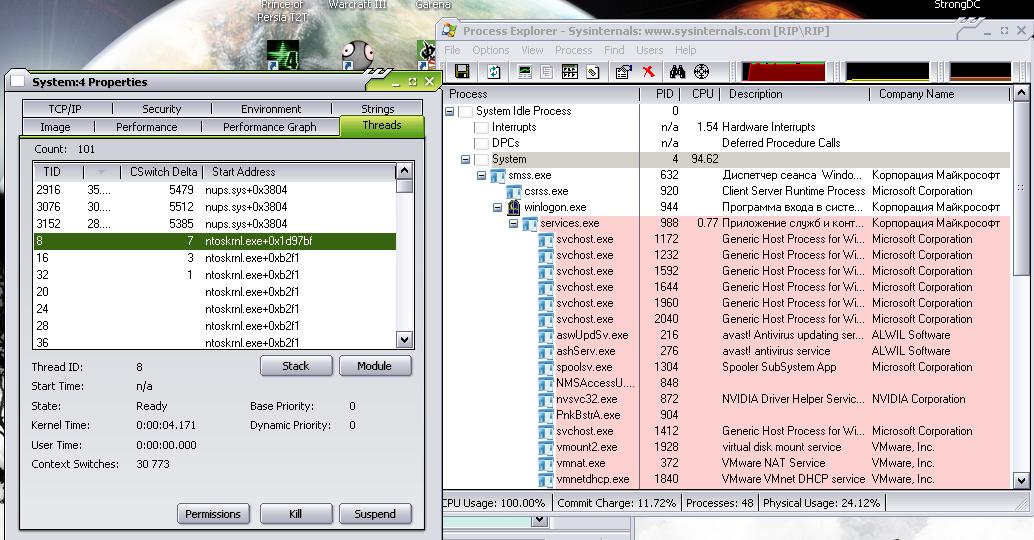Click the winlogon.exe process icon
The height and width of the screenshot is (540, 1034).
[515, 207]
